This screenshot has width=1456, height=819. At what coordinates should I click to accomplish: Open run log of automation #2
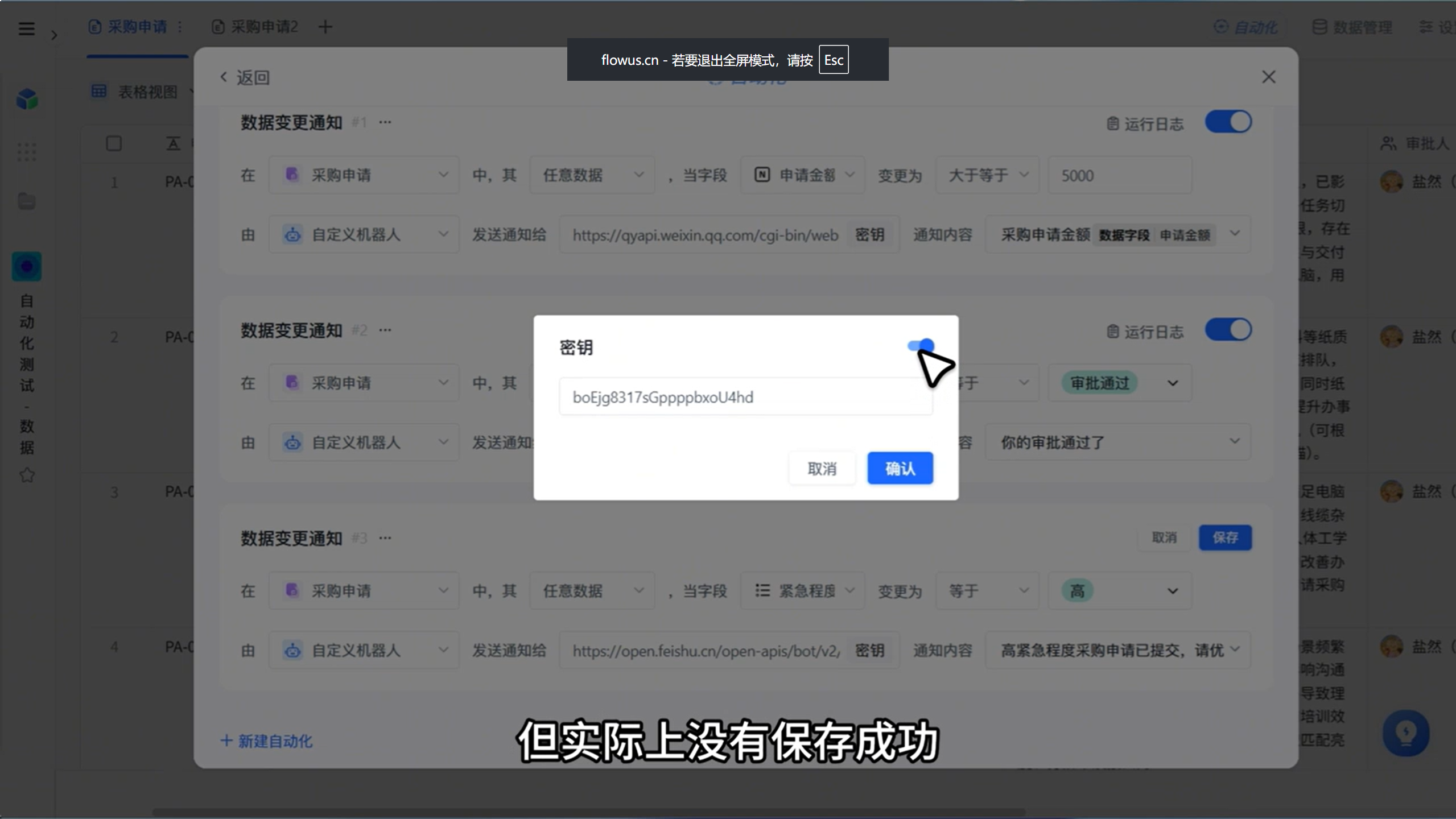(x=1145, y=332)
